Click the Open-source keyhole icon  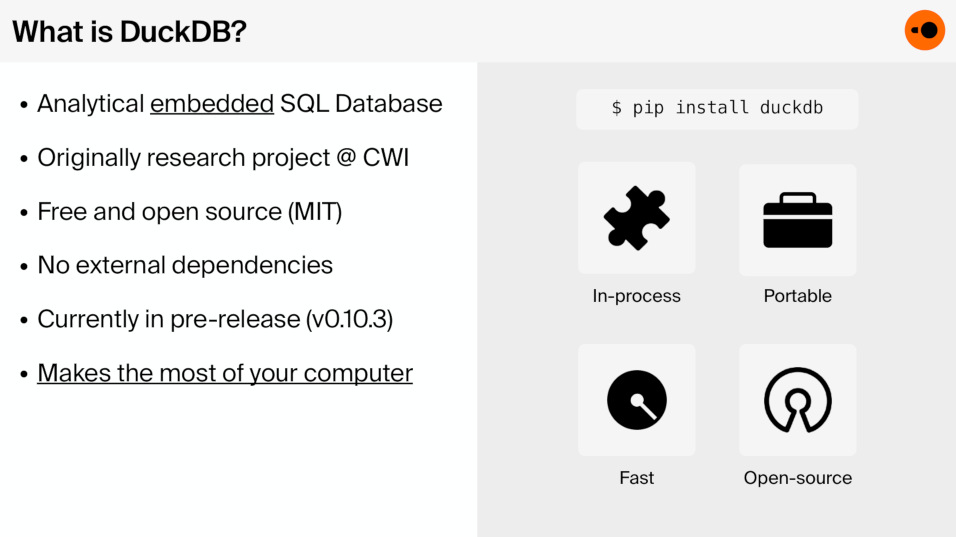pos(797,400)
